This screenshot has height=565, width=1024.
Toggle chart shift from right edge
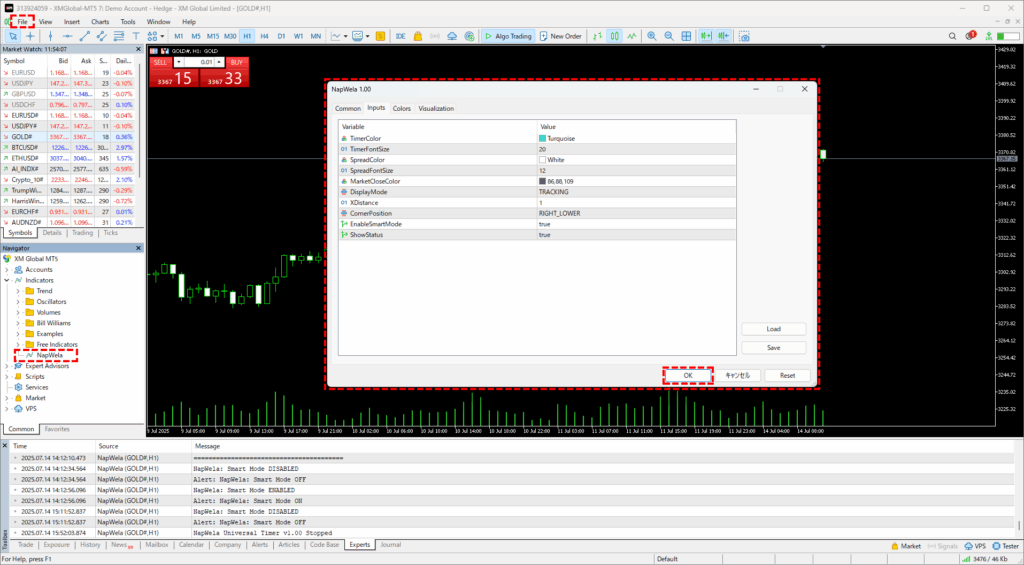point(724,37)
